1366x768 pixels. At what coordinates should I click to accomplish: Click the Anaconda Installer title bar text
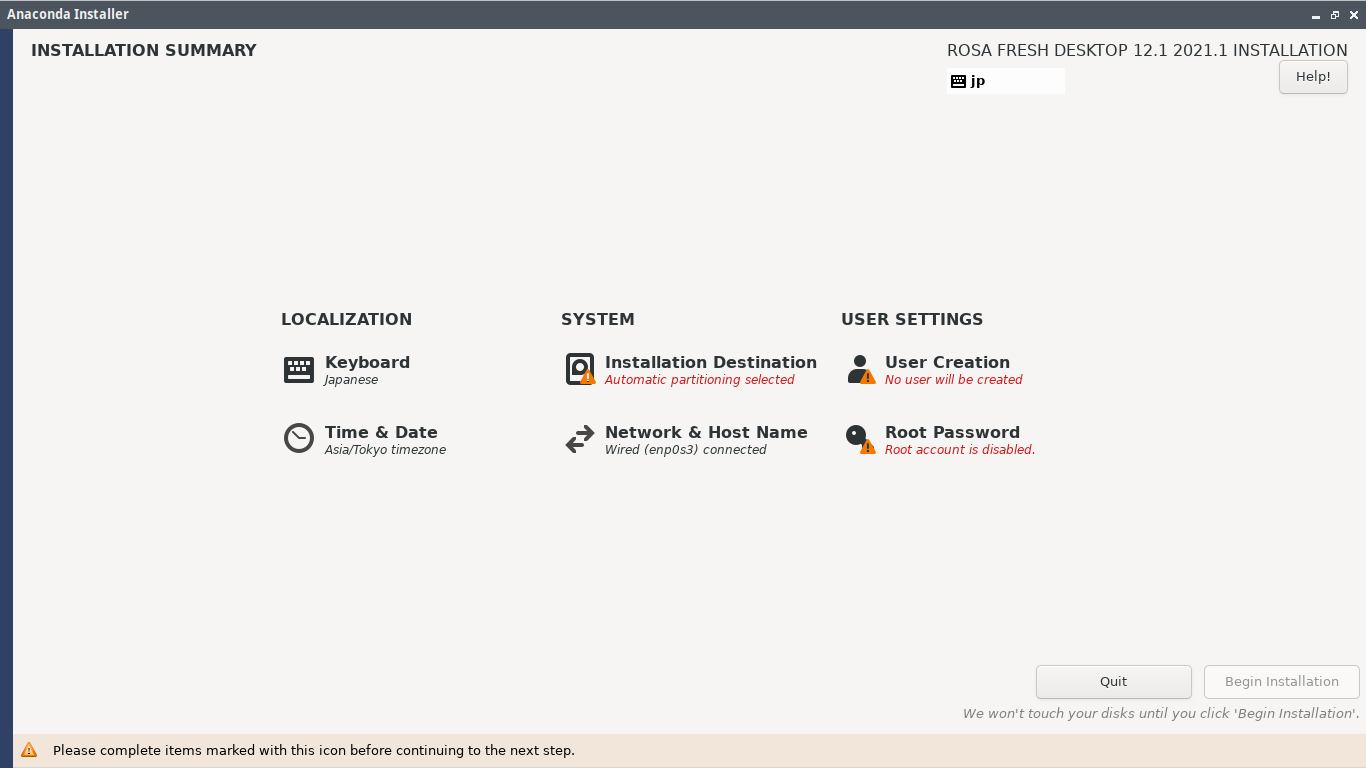[x=68, y=14]
